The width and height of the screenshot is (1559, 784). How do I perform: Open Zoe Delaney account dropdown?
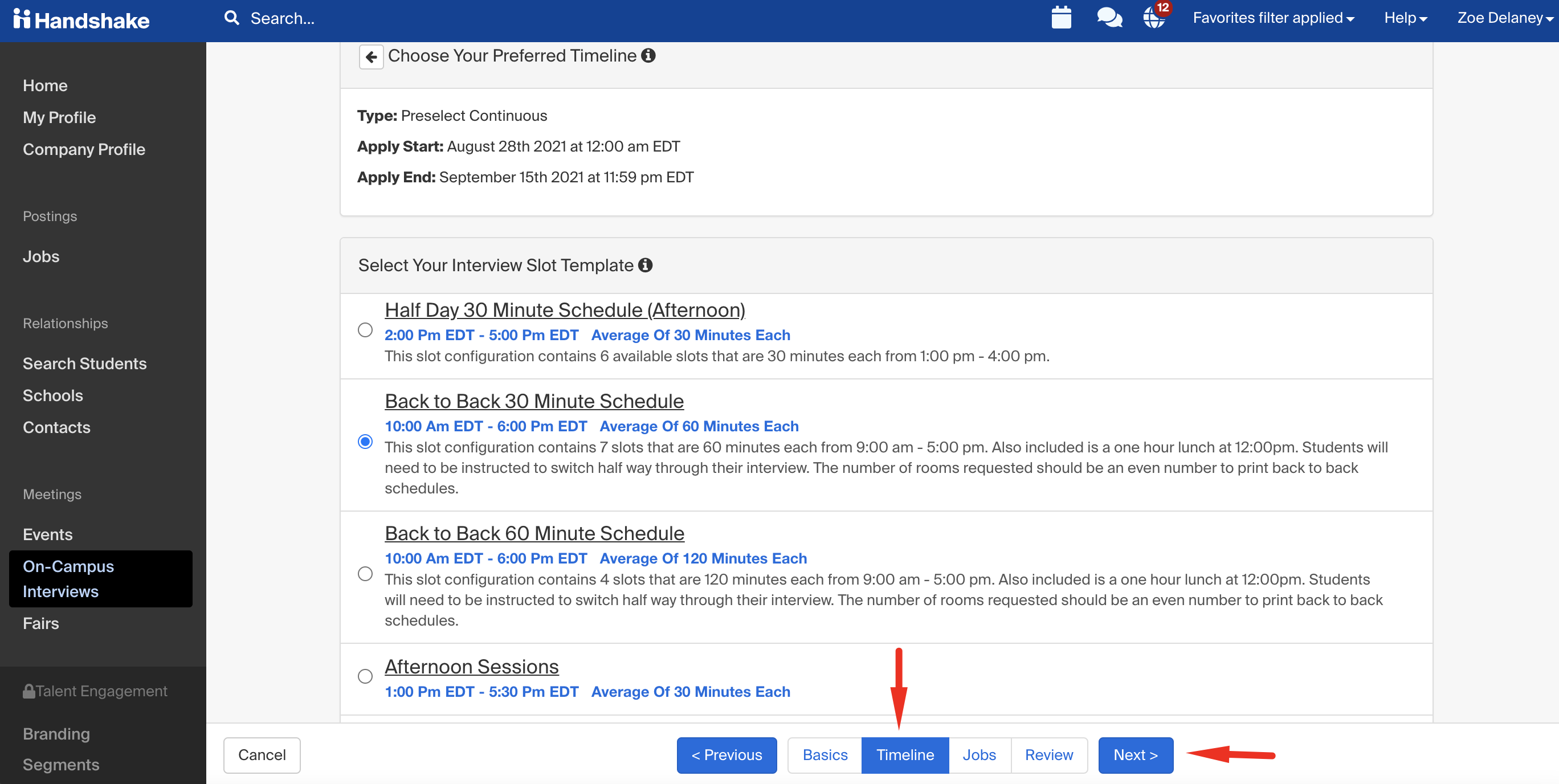1504,18
